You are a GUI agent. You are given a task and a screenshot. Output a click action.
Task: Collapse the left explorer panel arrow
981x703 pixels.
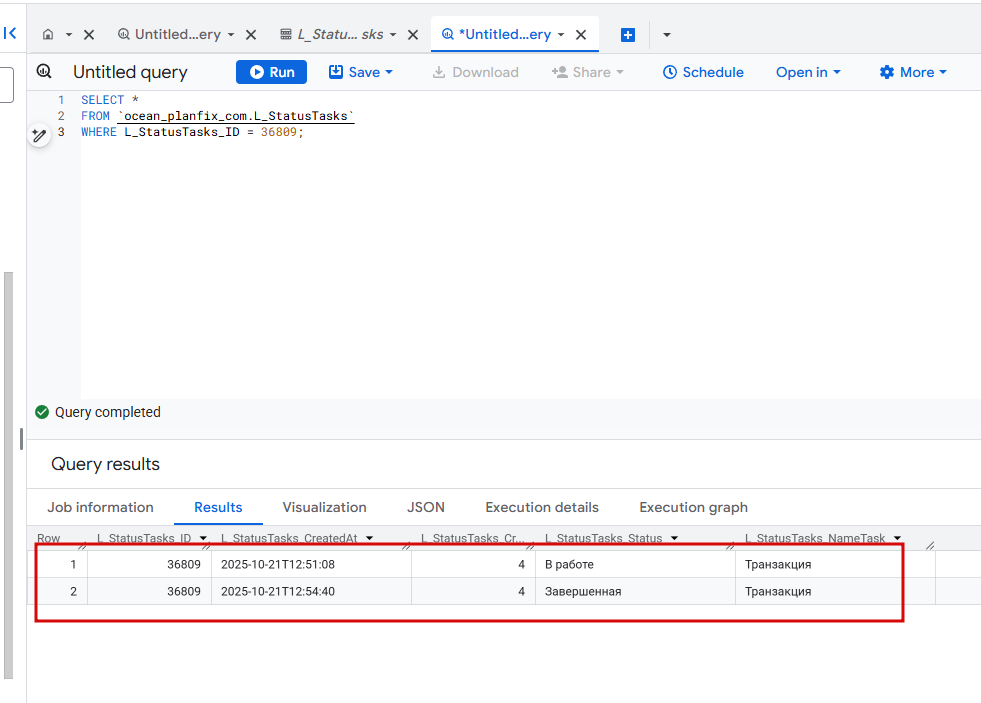pyautogui.click(x=10, y=33)
